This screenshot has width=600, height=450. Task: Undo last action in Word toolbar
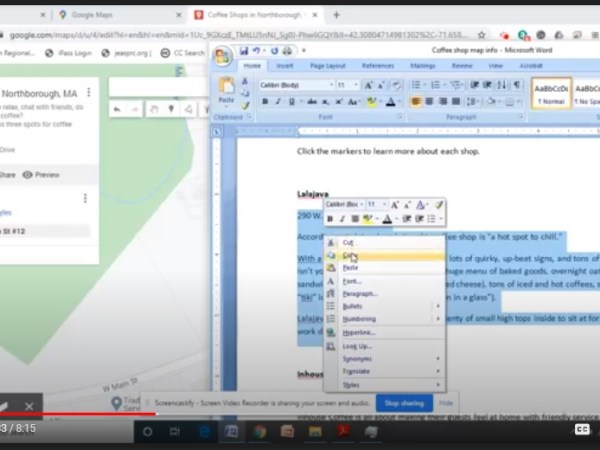point(256,51)
